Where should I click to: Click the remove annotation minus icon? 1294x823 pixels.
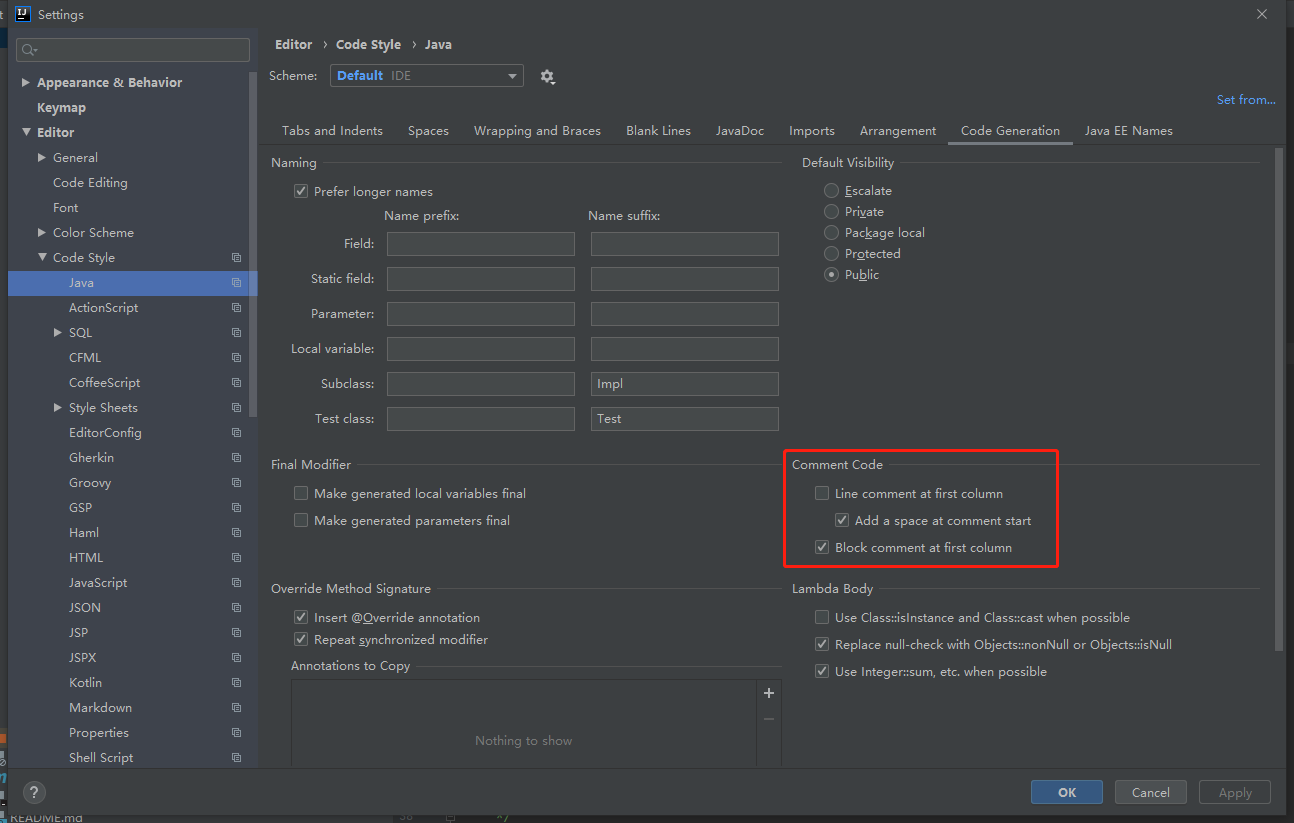tap(769, 719)
